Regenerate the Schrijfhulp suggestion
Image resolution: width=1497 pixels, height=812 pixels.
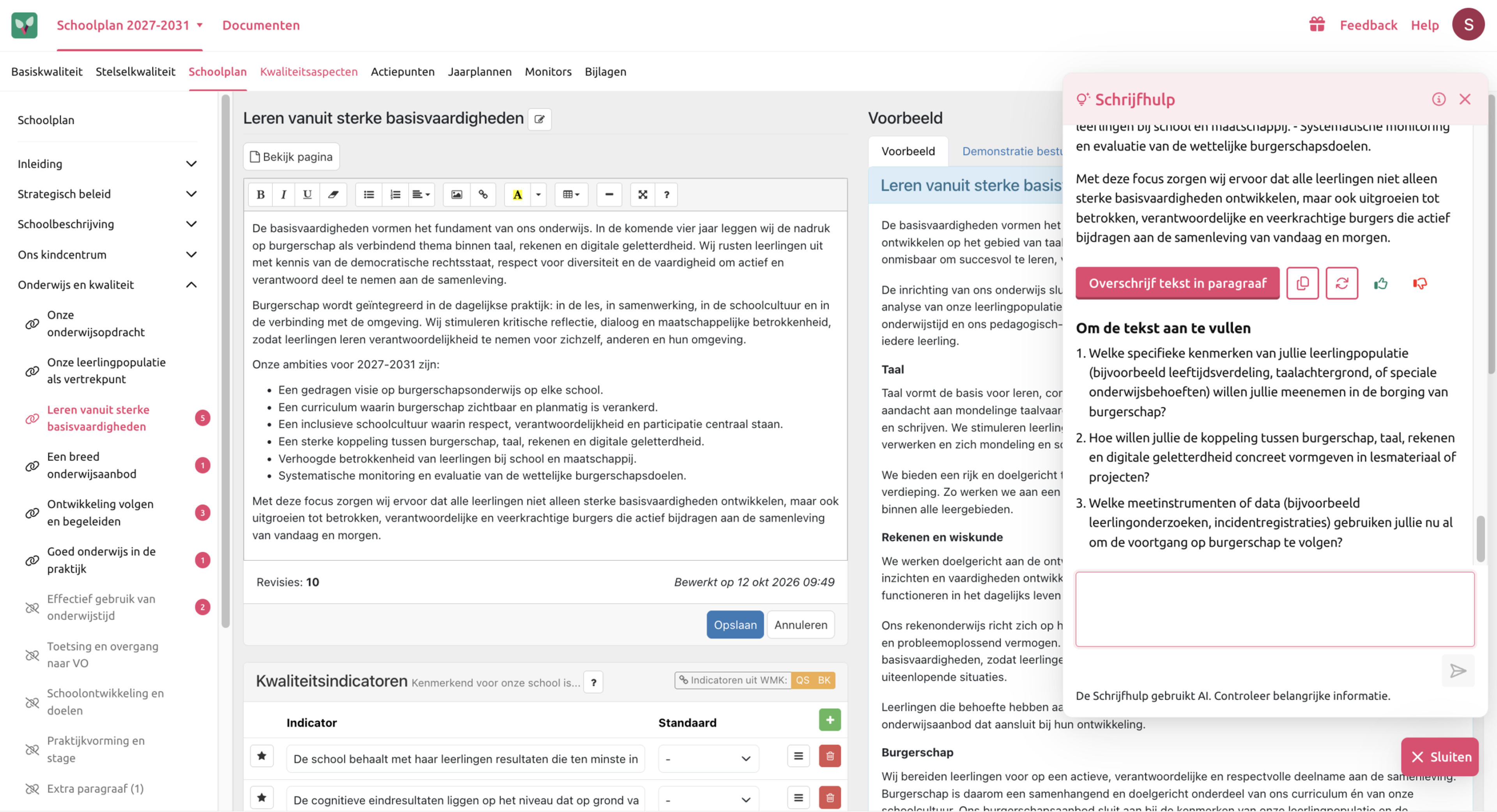point(1342,283)
